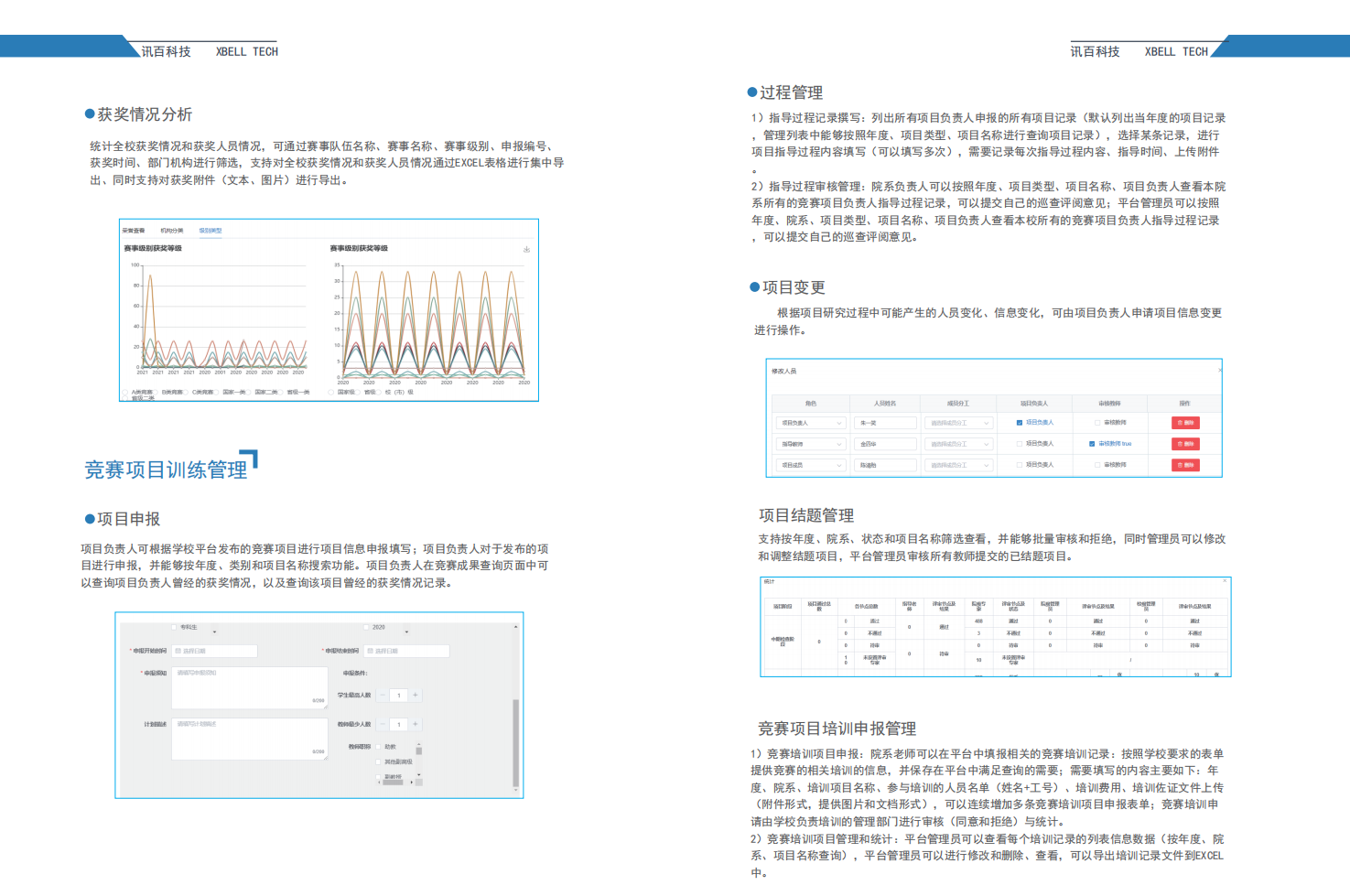1350x896 pixels.
Task: Click plus button for 教师最少人数
Action: [x=416, y=724]
